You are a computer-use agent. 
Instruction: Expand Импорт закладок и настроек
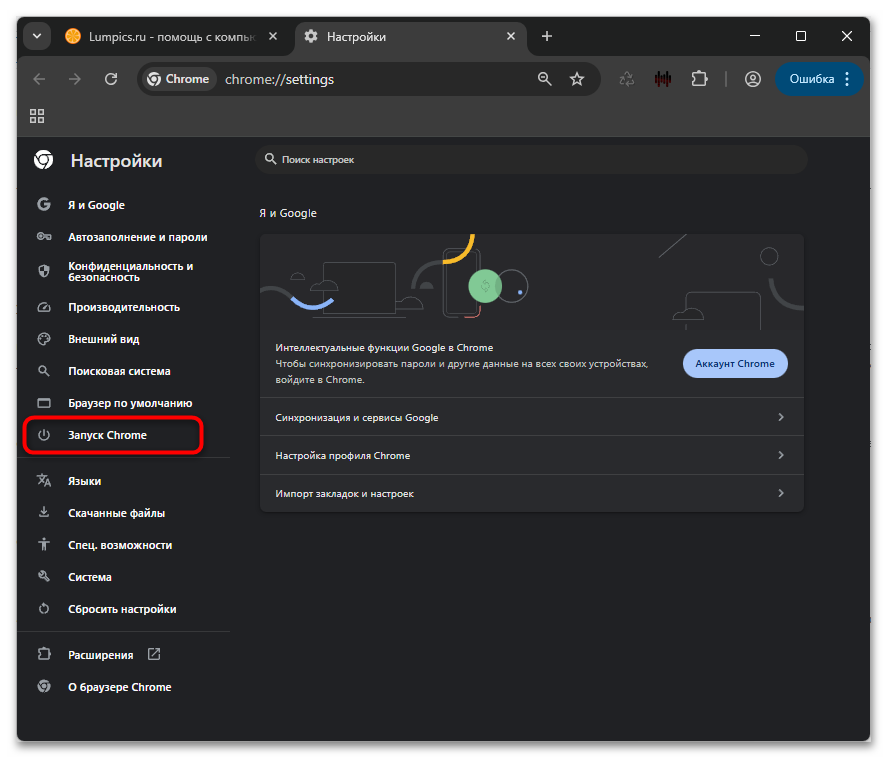(x=532, y=493)
